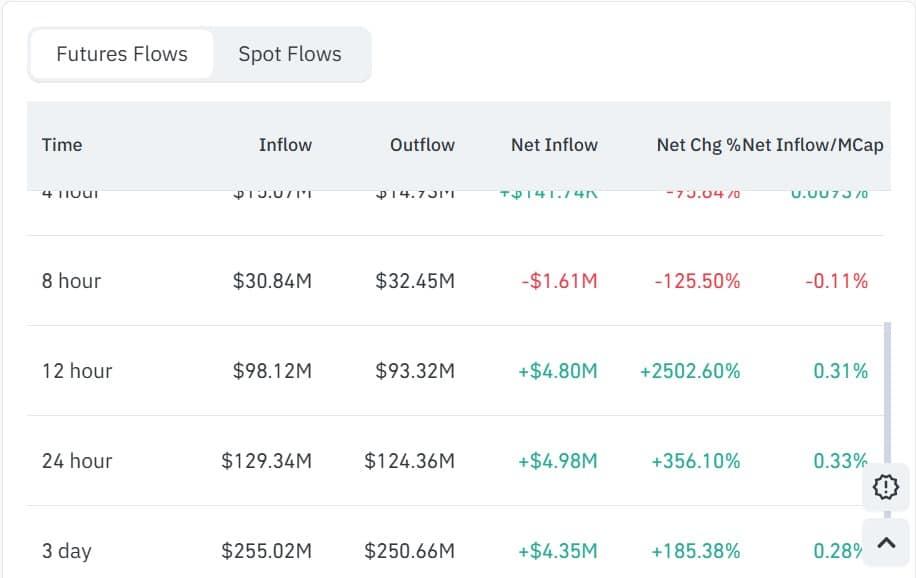This screenshot has height=578, width=916.
Task: Select the 24 hour time row
Action: coord(76,461)
